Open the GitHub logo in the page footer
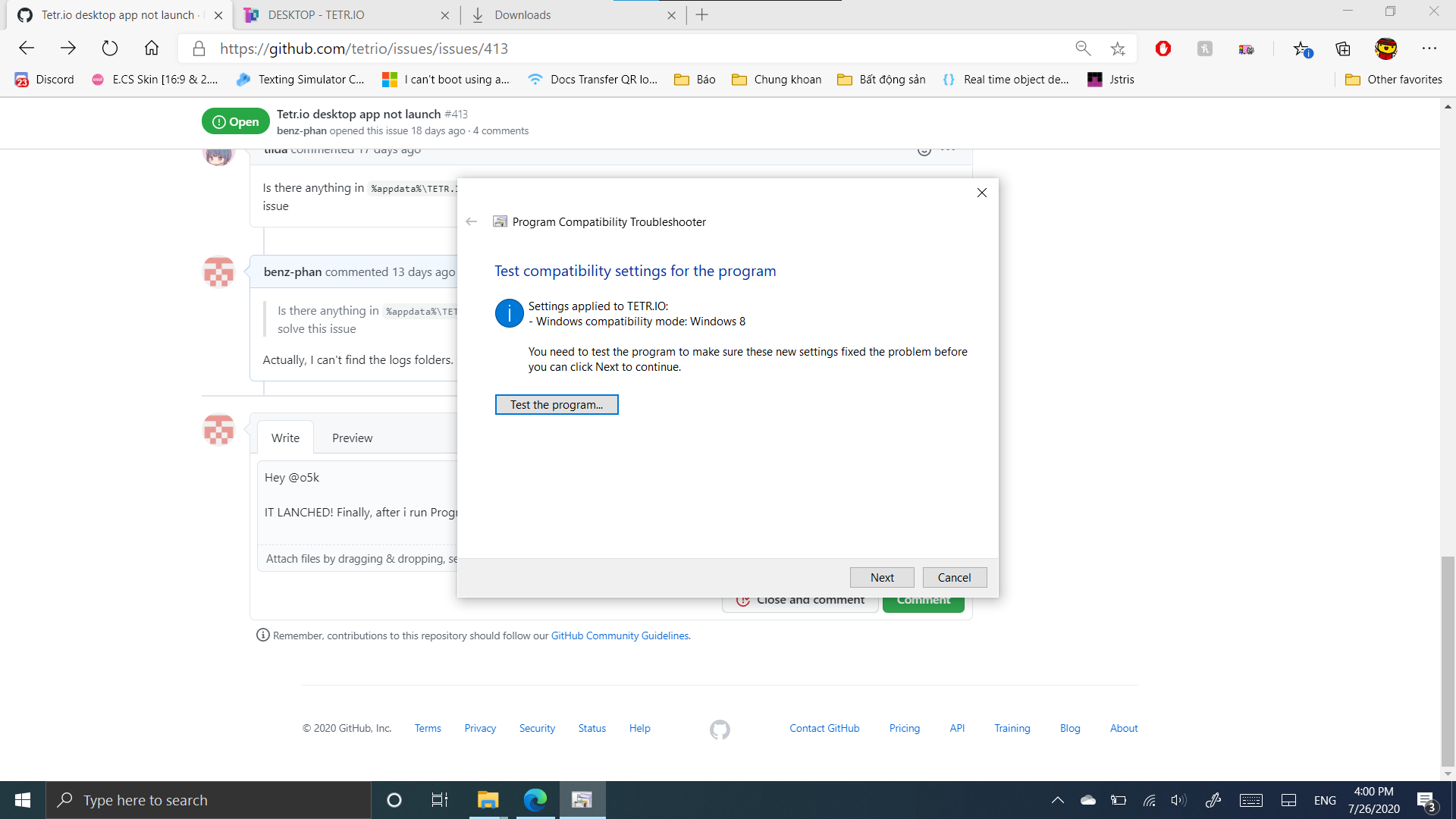The image size is (1456, 819). click(719, 729)
